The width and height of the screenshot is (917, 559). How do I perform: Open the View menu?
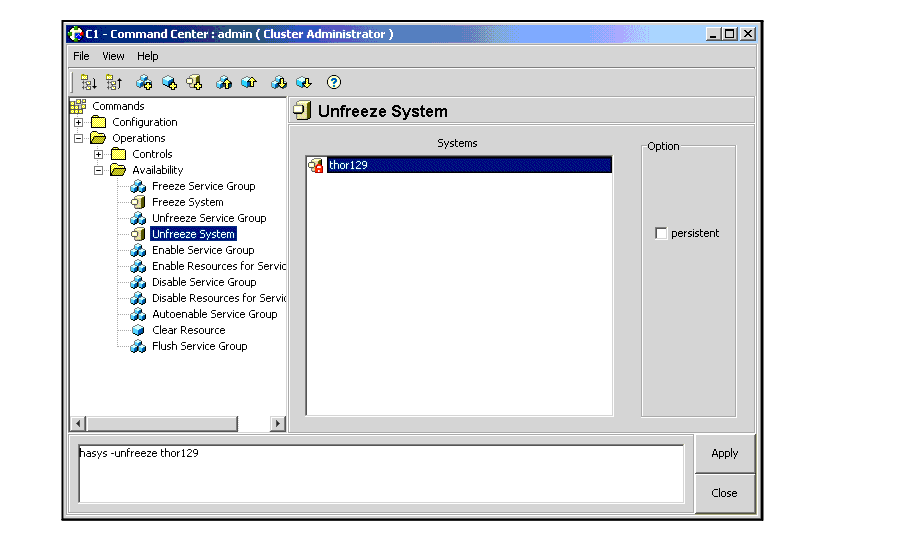[113, 56]
